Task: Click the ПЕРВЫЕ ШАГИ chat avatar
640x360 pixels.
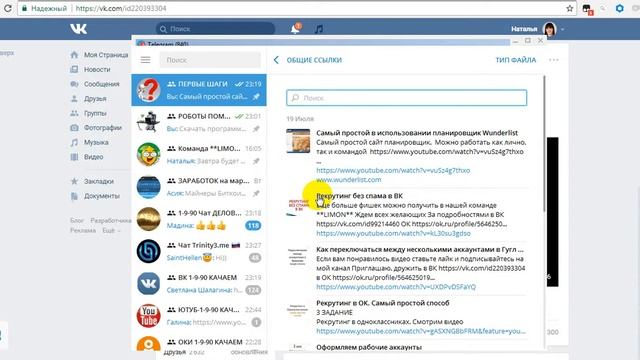Action: pos(148,90)
